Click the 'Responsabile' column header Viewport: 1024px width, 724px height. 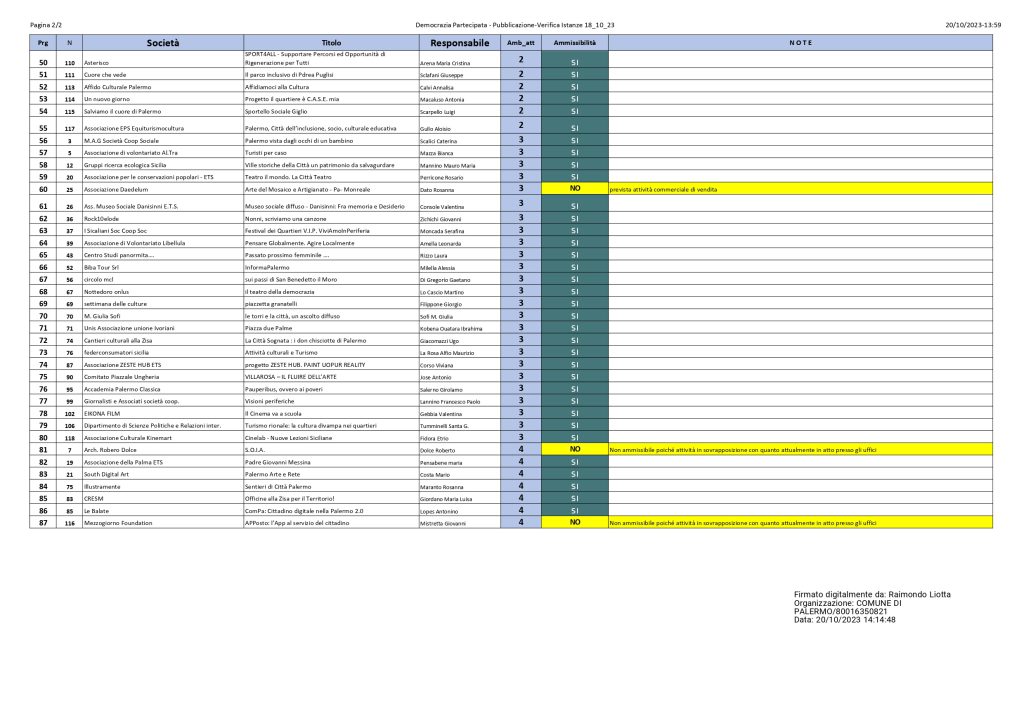[460, 43]
